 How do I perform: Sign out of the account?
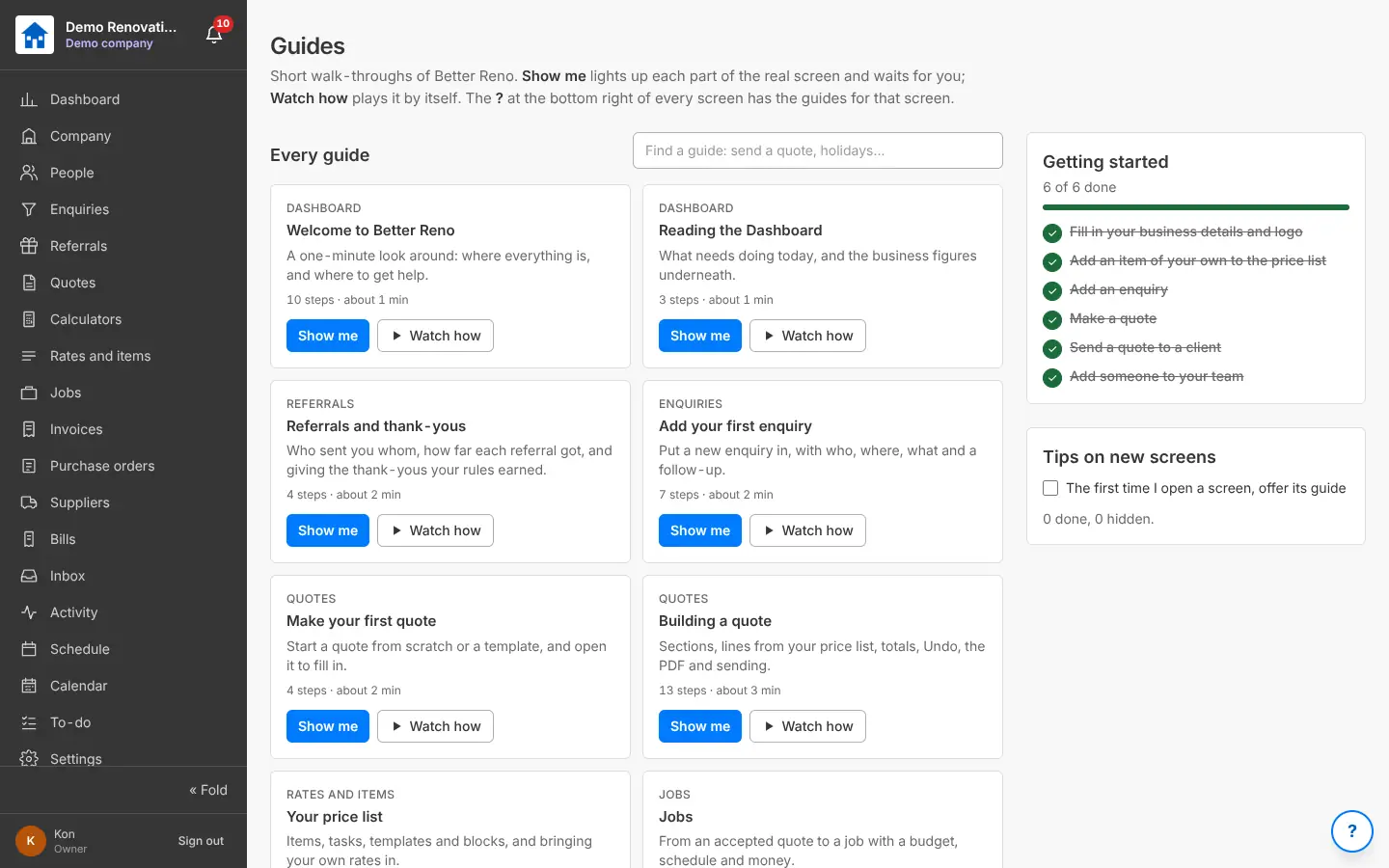click(x=201, y=841)
